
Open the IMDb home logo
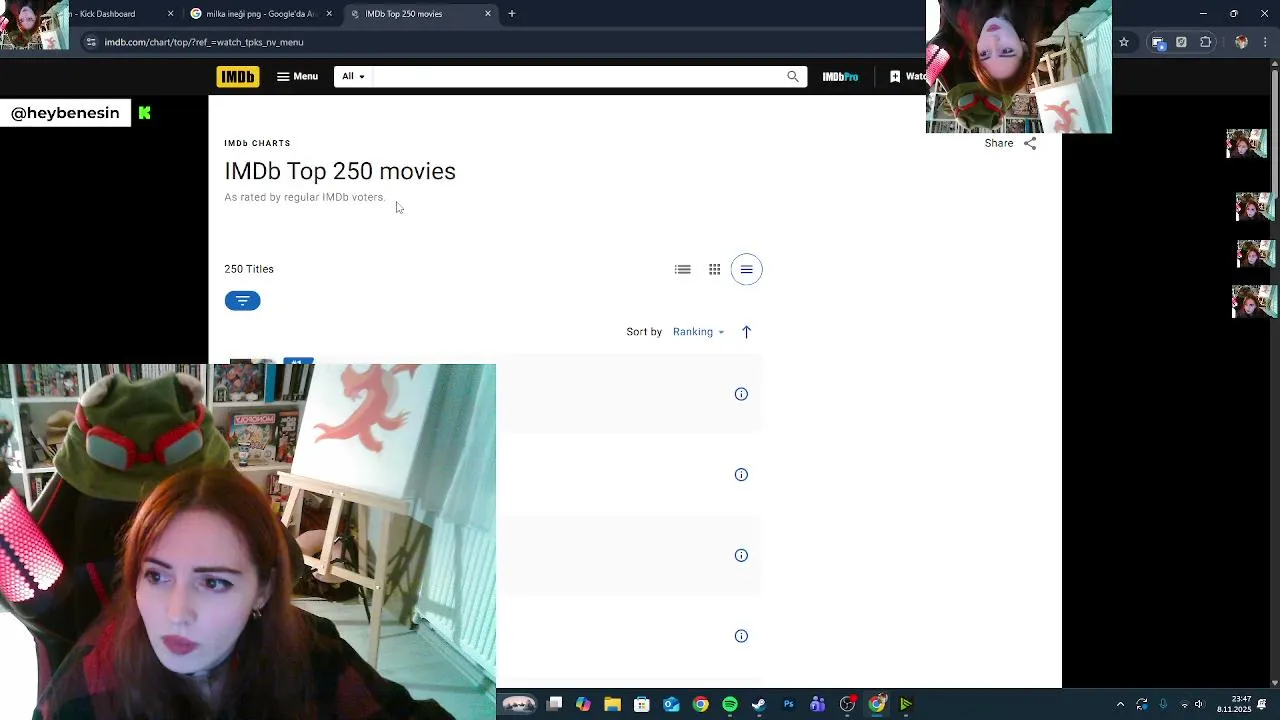pos(238,76)
